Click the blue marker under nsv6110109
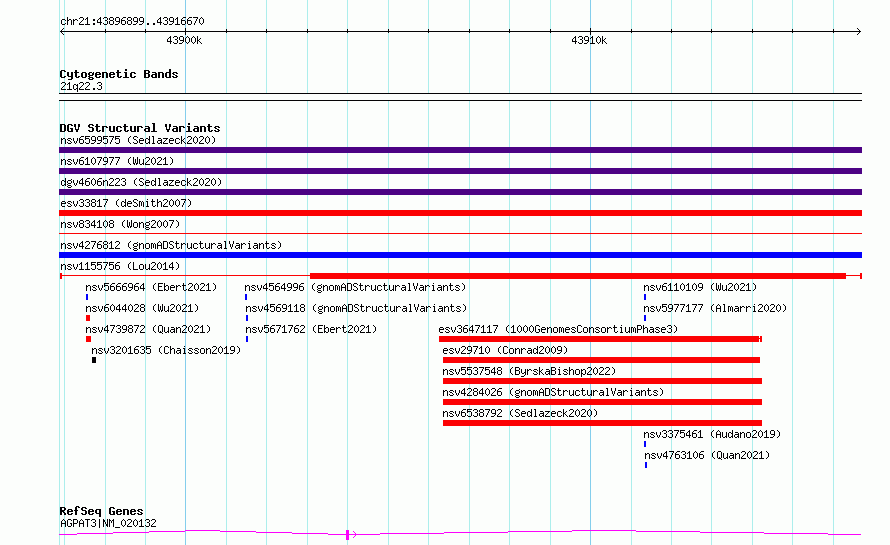 pyautogui.click(x=645, y=297)
